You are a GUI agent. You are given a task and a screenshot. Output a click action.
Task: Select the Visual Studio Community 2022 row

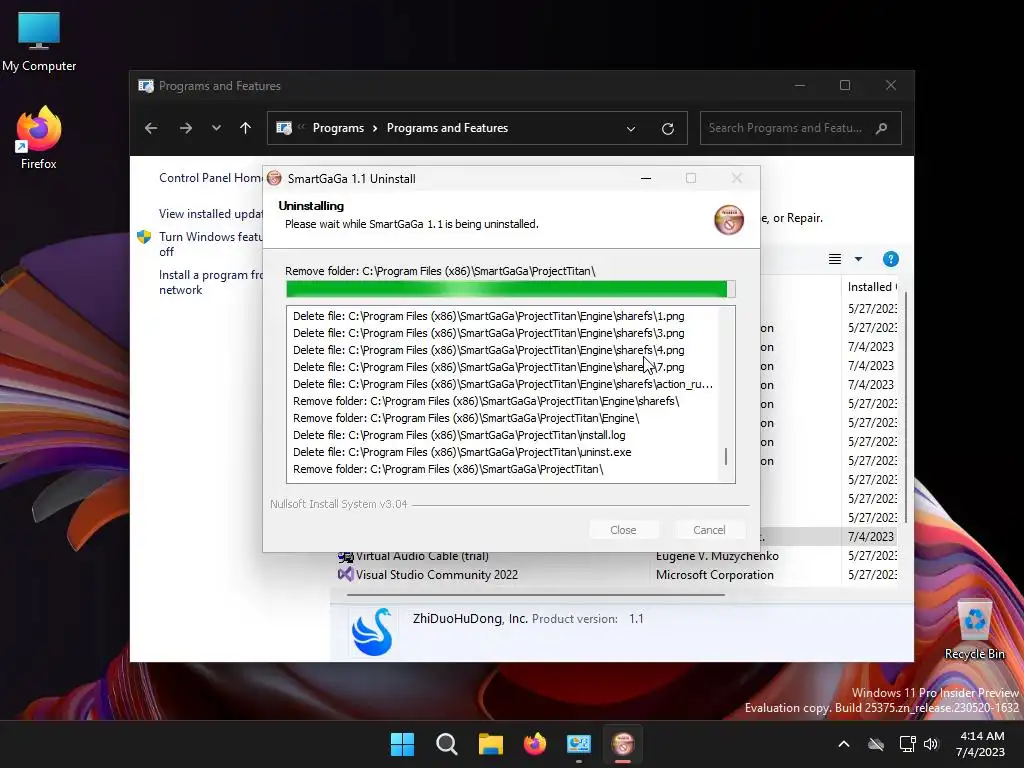click(x=617, y=575)
